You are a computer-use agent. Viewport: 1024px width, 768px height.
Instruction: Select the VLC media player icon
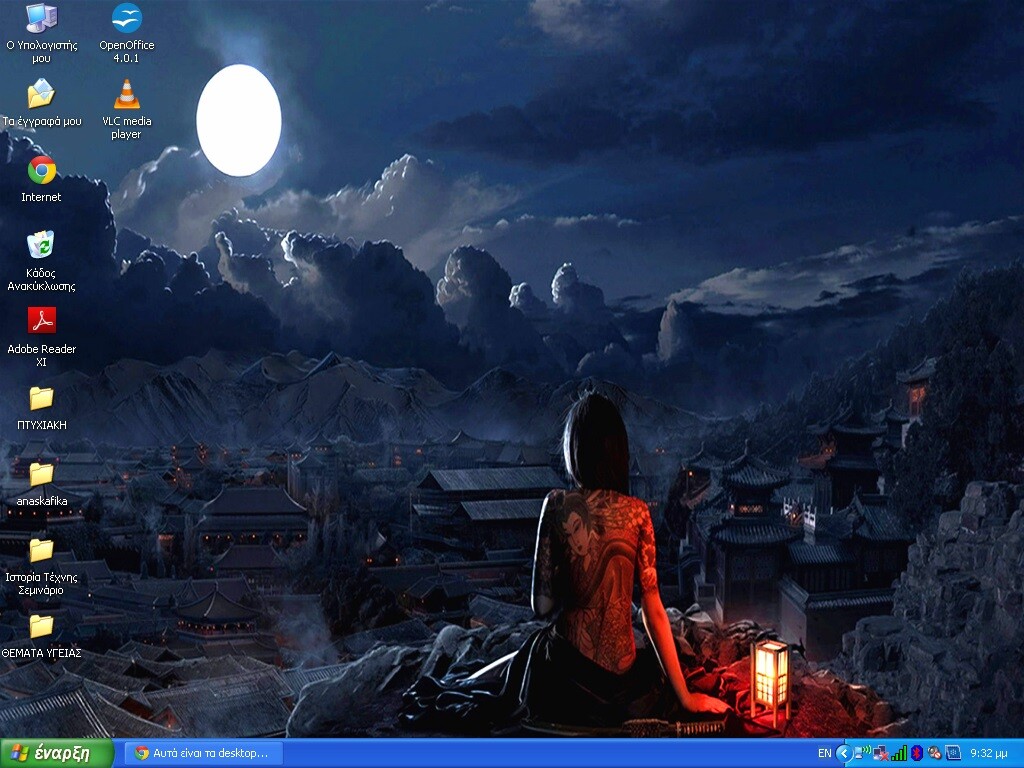(x=127, y=109)
